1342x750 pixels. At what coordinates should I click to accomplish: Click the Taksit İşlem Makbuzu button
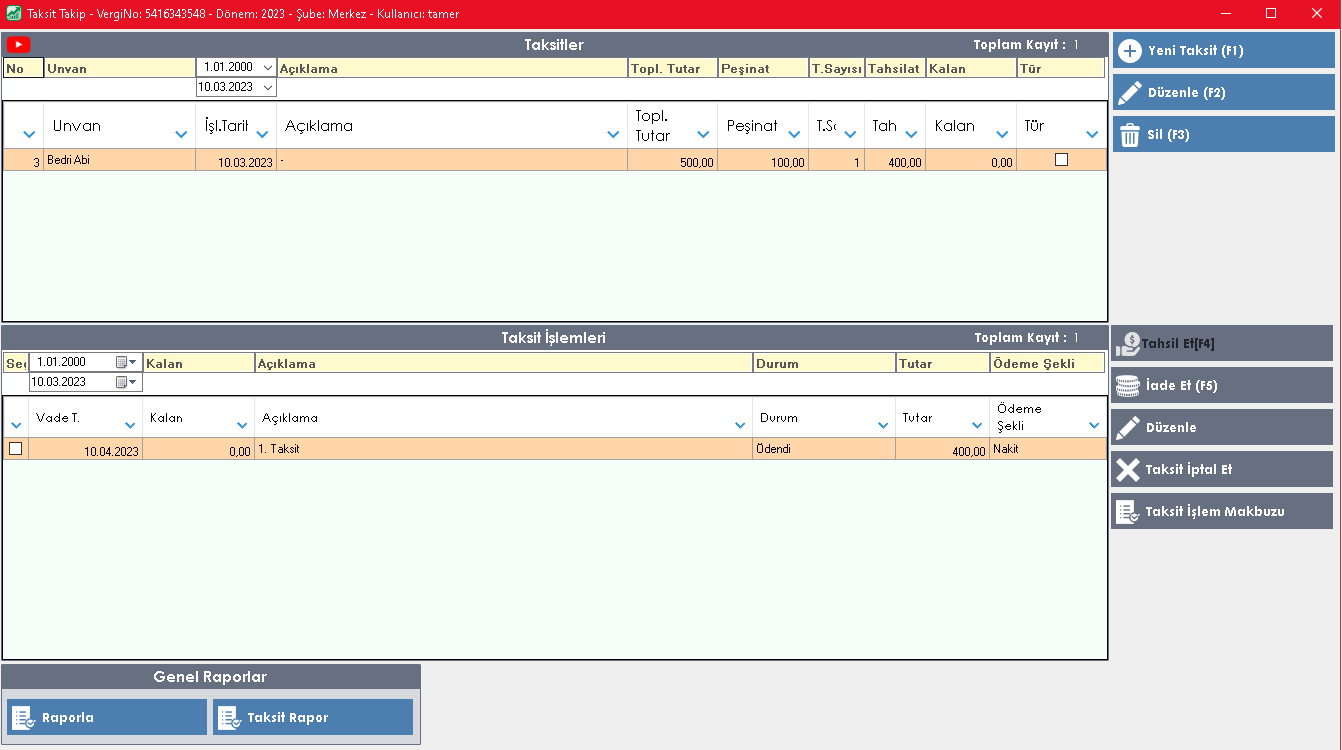(1222, 511)
